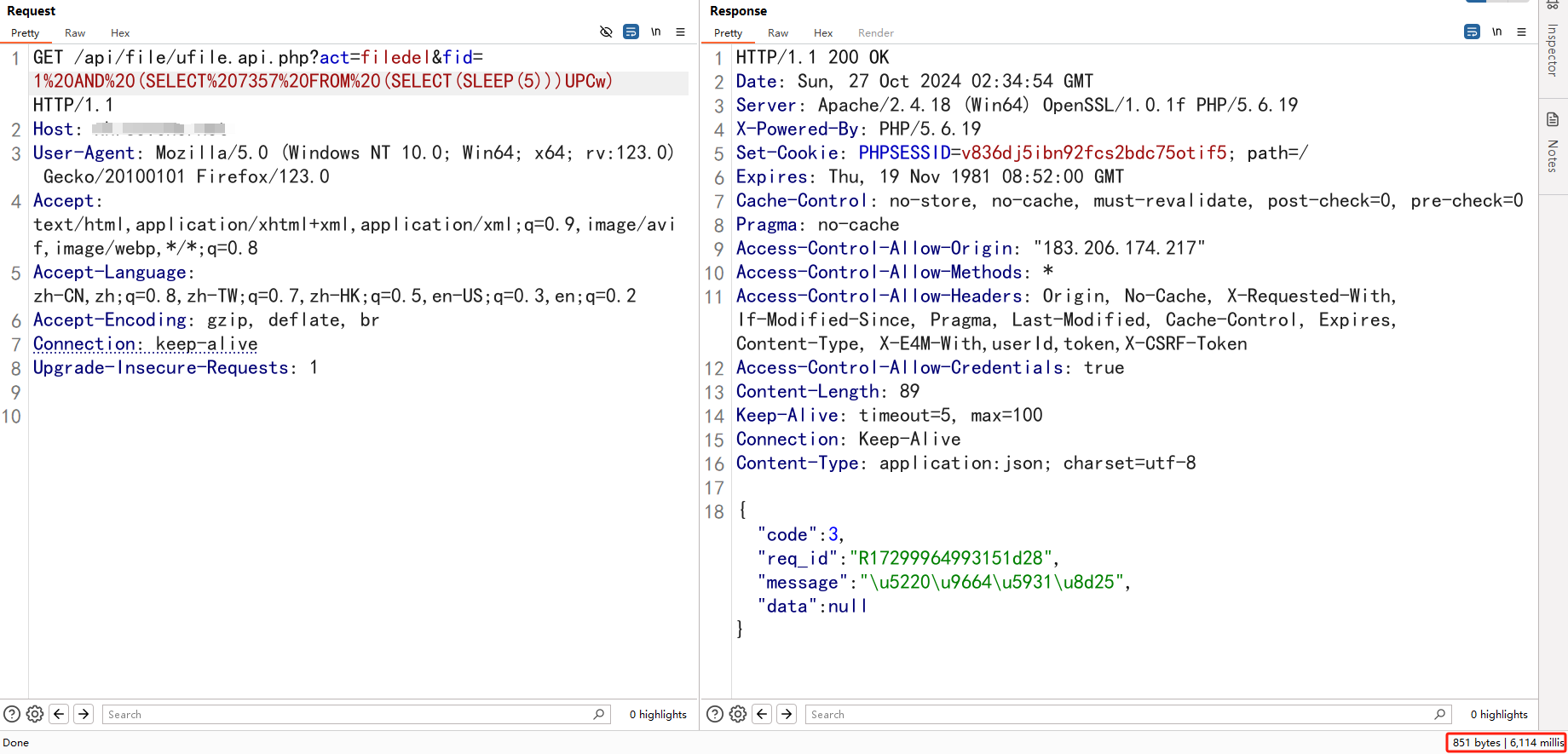1568x754 pixels.
Task: Toggle request pretty-print word wrap icon
Action: pyautogui.click(x=631, y=32)
